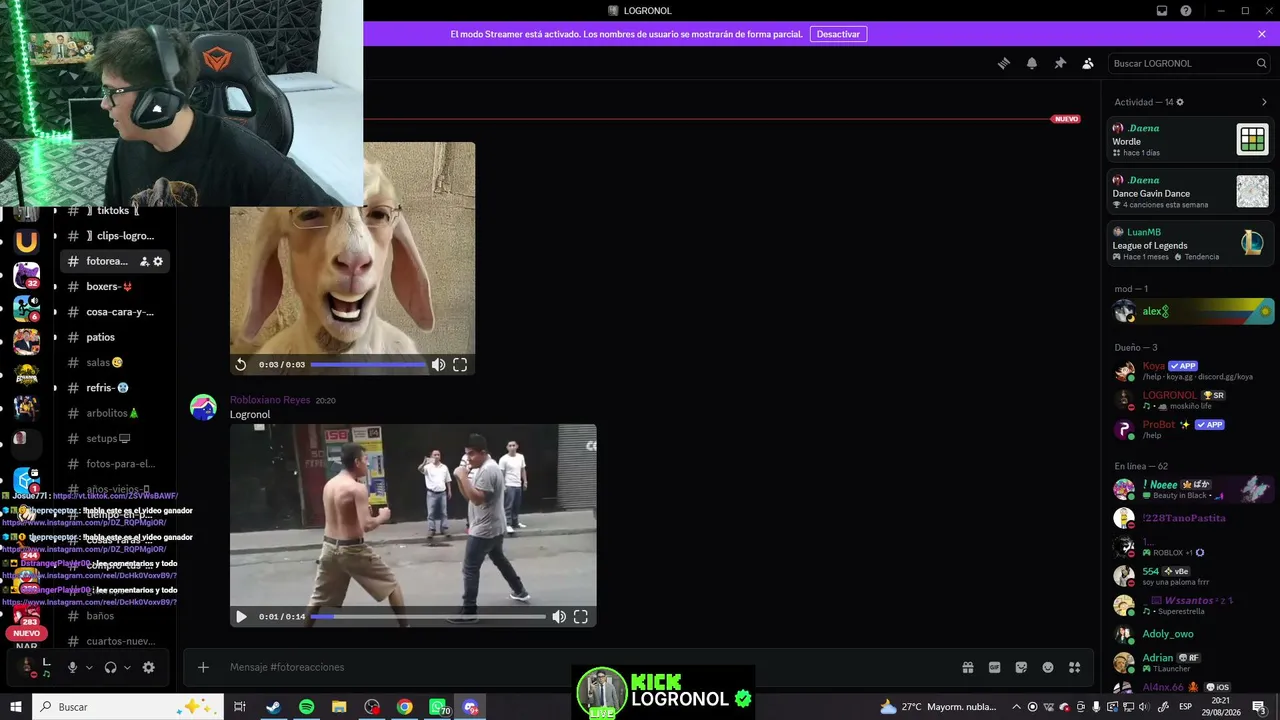This screenshot has width=1280, height=720.
Task: Open headphone output options dropdown
Action: click(x=127, y=667)
